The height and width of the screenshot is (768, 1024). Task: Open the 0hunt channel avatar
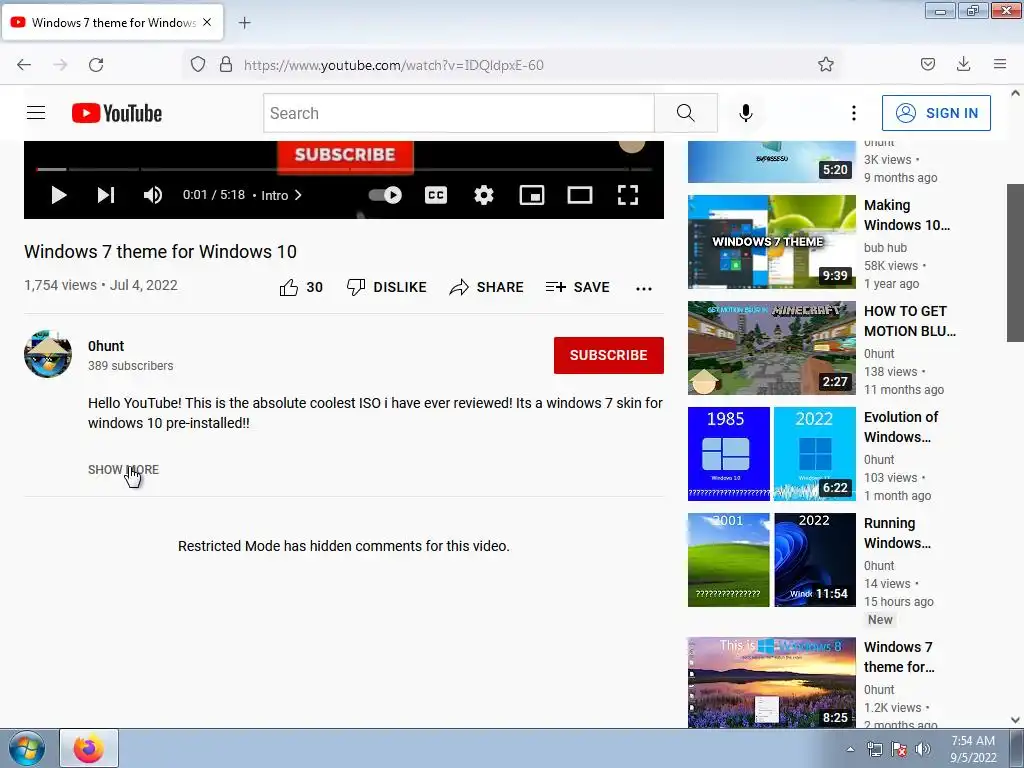coord(48,354)
